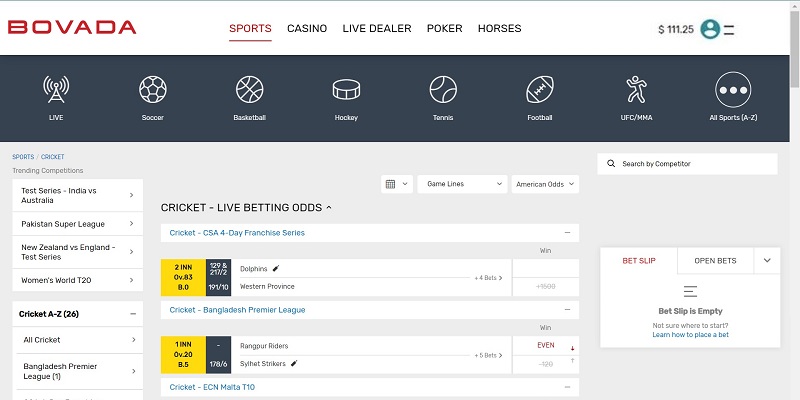Open the hamburger account menu icon
The height and width of the screenshot is (400, 800).
point(729,30)
